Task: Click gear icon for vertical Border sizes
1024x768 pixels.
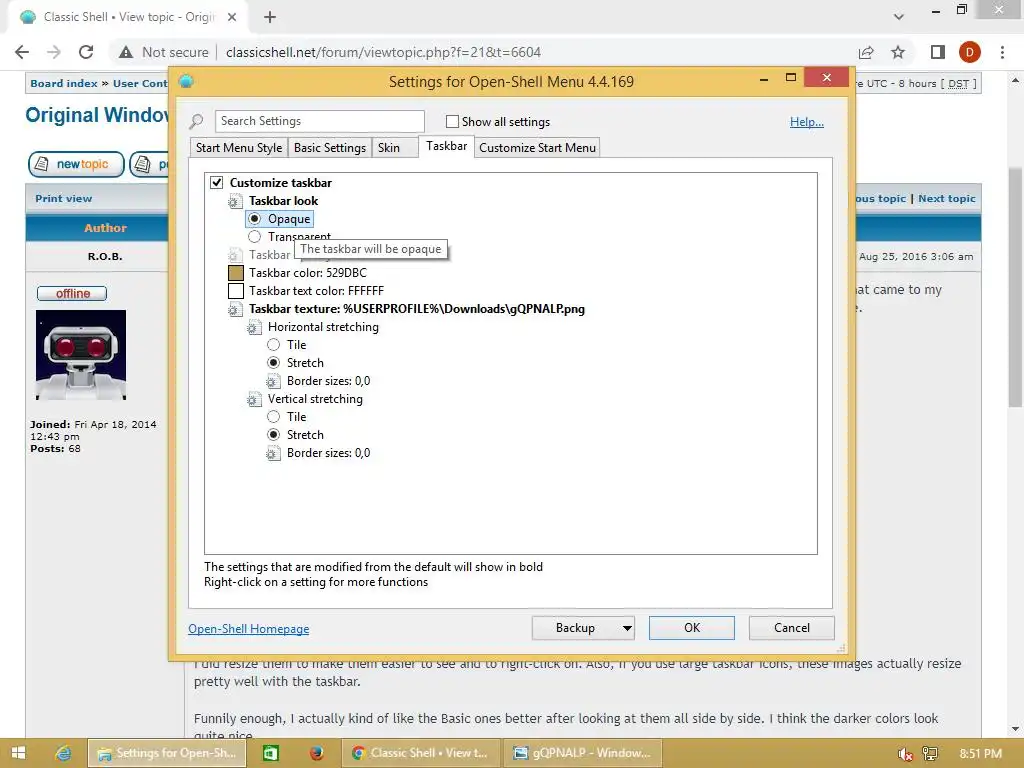Action: pyautogui.click(x=273, y=453)
